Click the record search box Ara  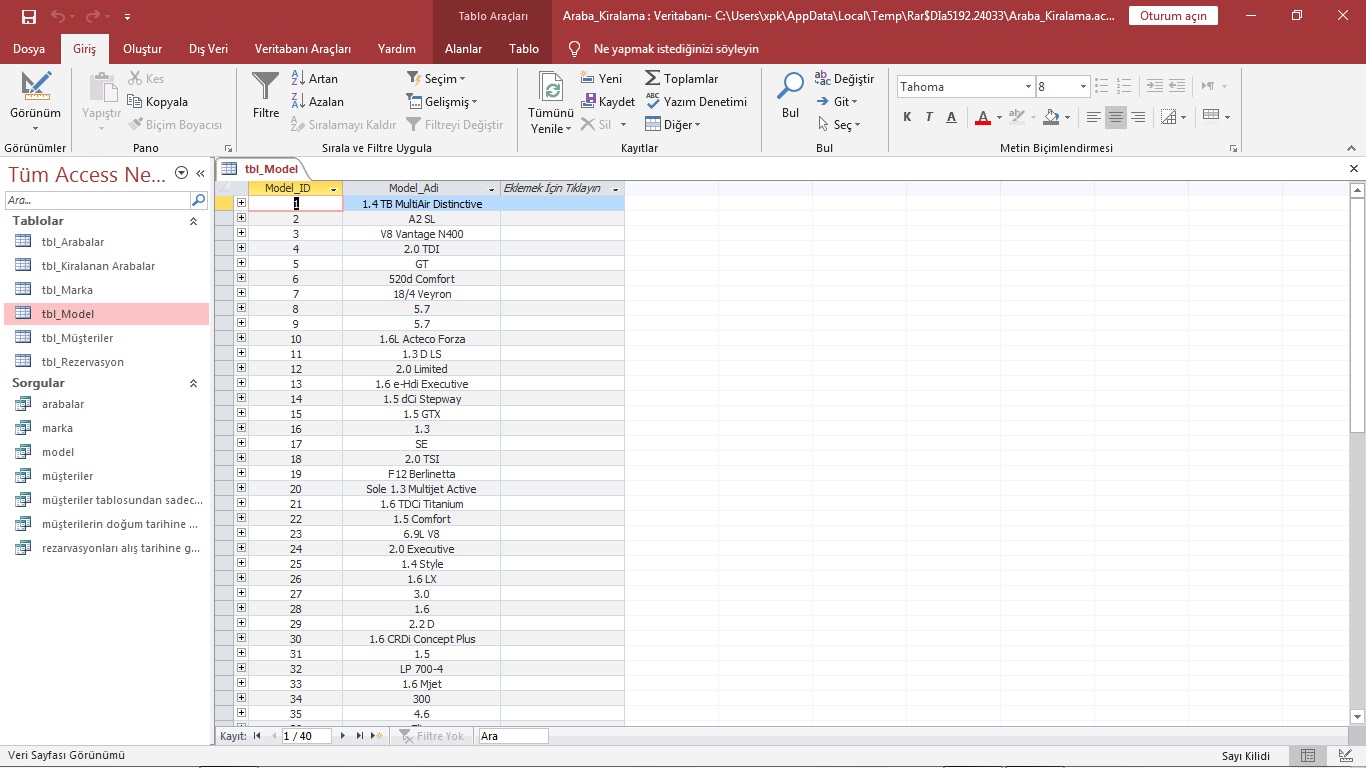pos(512,736)
